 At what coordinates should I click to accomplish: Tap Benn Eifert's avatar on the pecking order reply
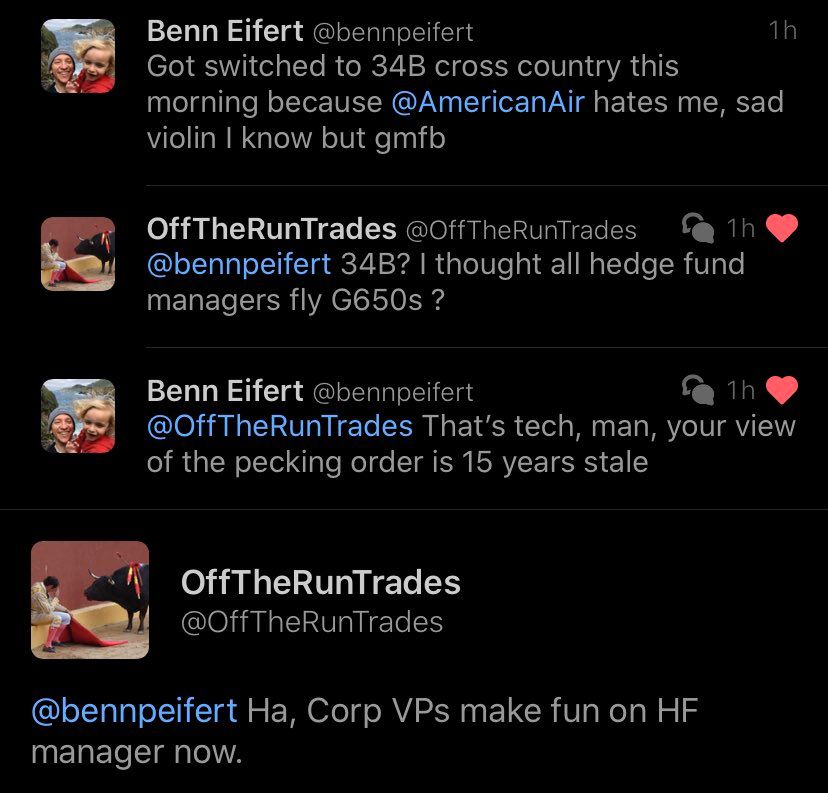[x=78, y=416]
